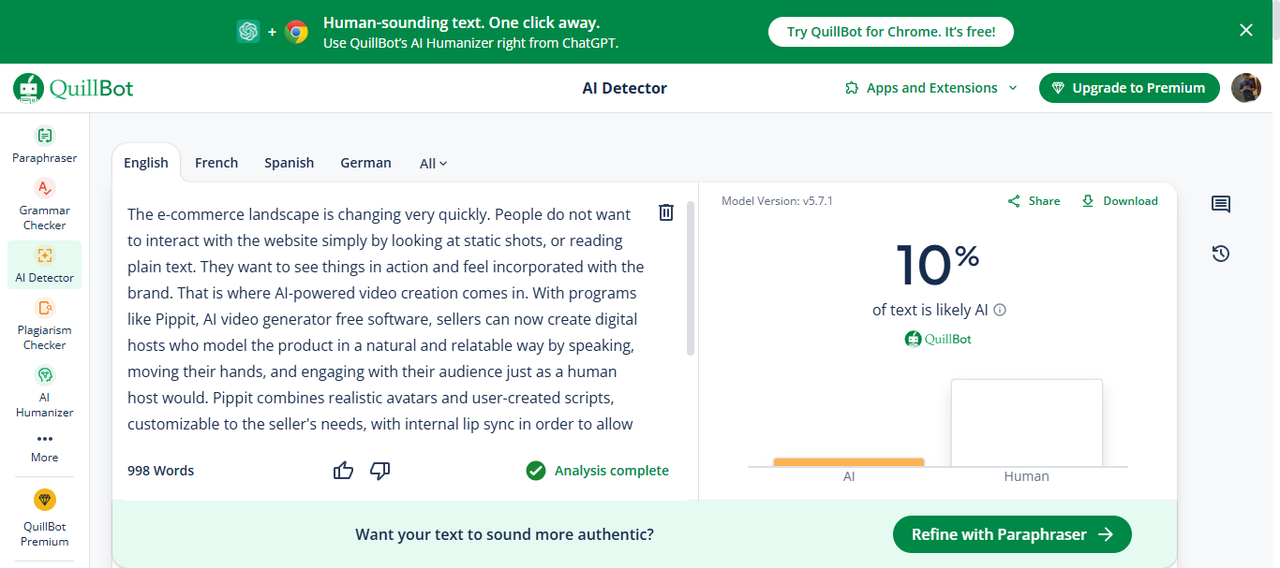Expand the All languages dropdown
The width and height of the screenshot is (1280, 568).
[x=433, y=163]
